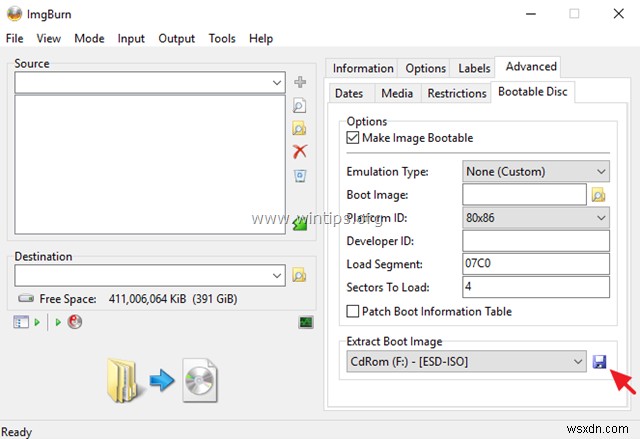Screen dimensions: 640x439
Task: Switch to the Restrictions sub-tab
Action: point(457,93)
